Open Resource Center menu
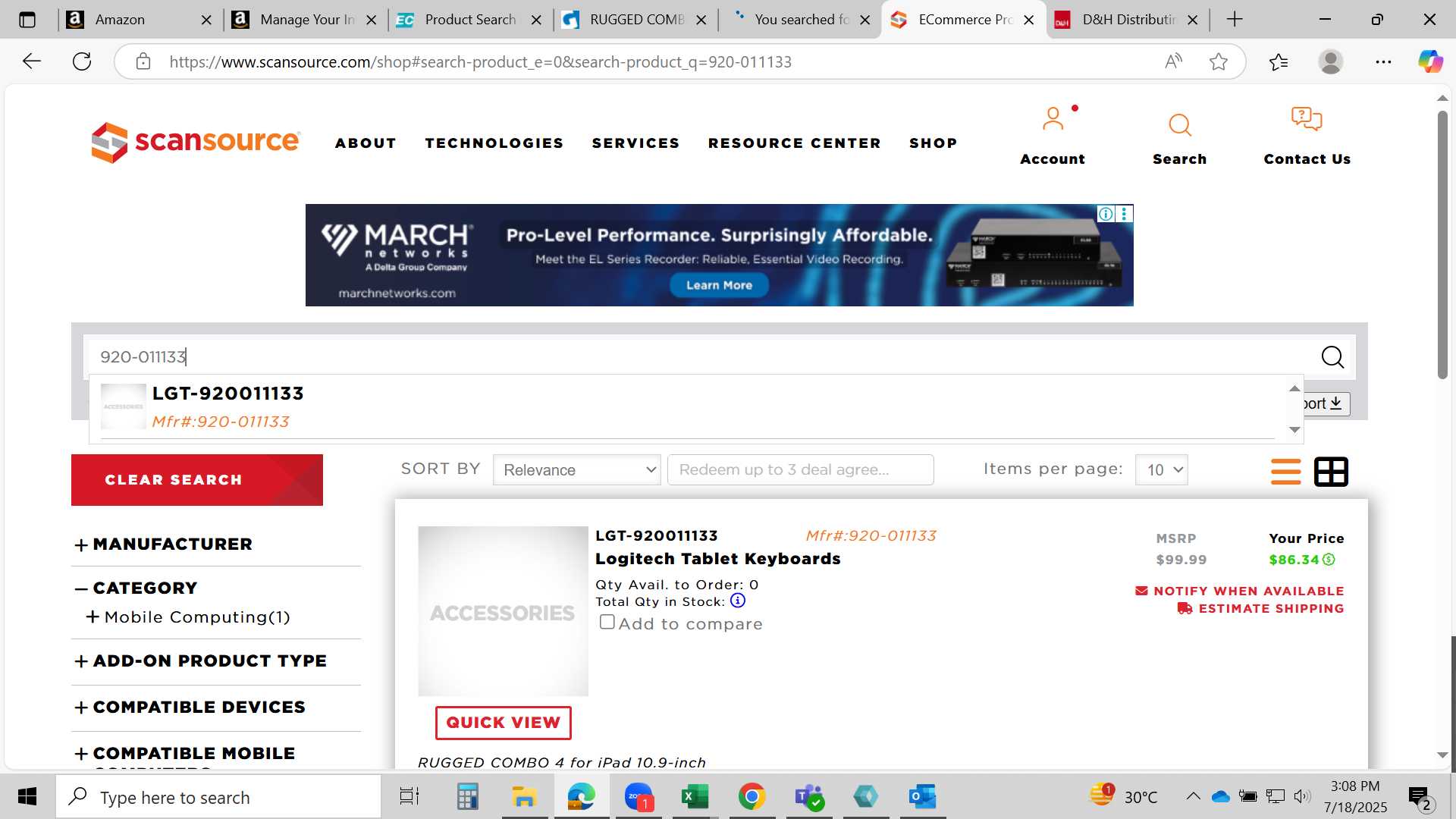This screenshot has height=819, width=1456. (794, 143)
